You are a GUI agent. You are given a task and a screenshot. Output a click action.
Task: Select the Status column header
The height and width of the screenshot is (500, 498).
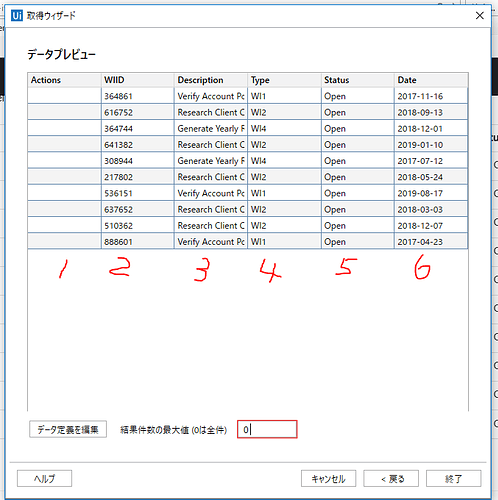(x=358, y=80)
